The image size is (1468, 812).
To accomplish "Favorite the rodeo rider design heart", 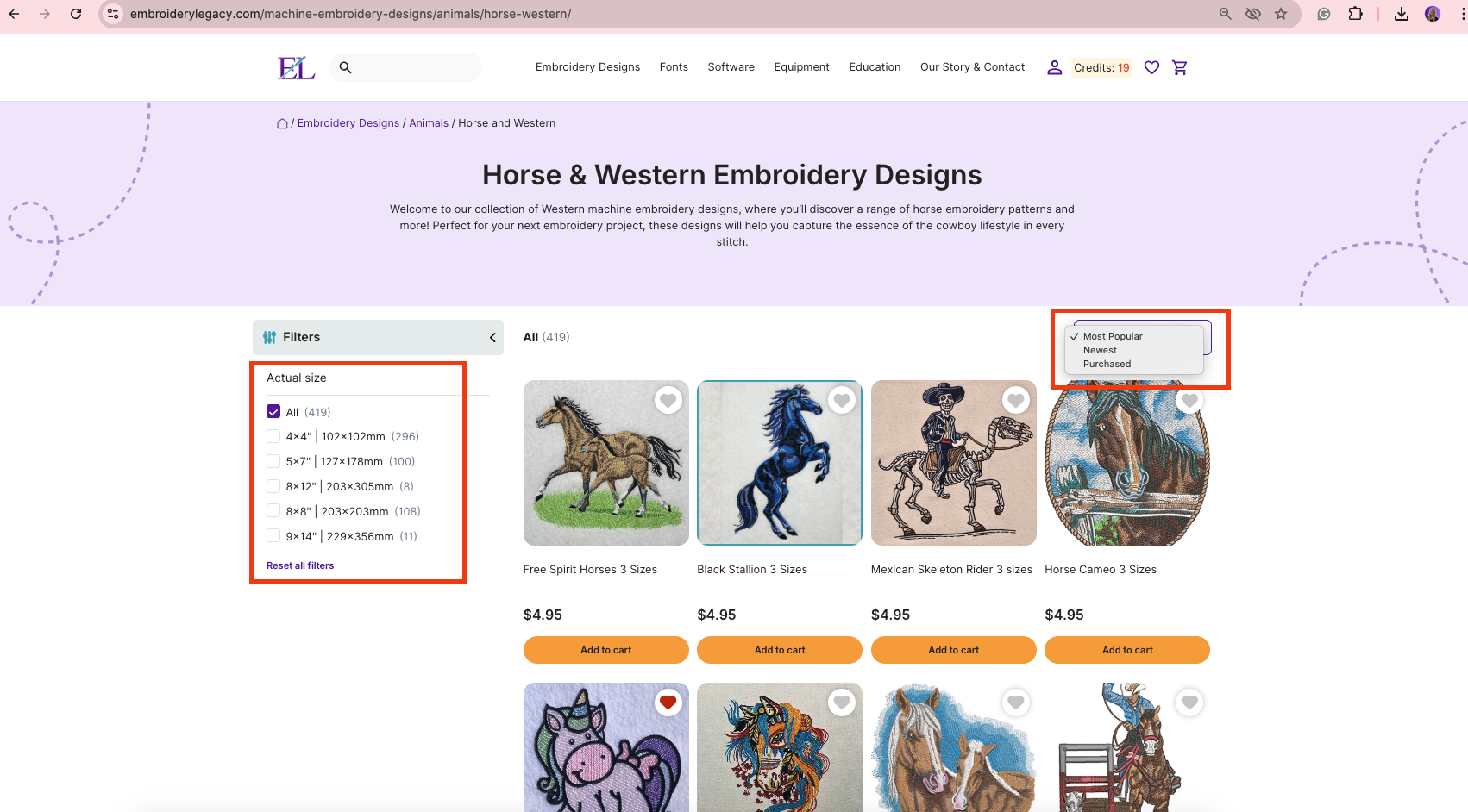I will coord(1189,703).
